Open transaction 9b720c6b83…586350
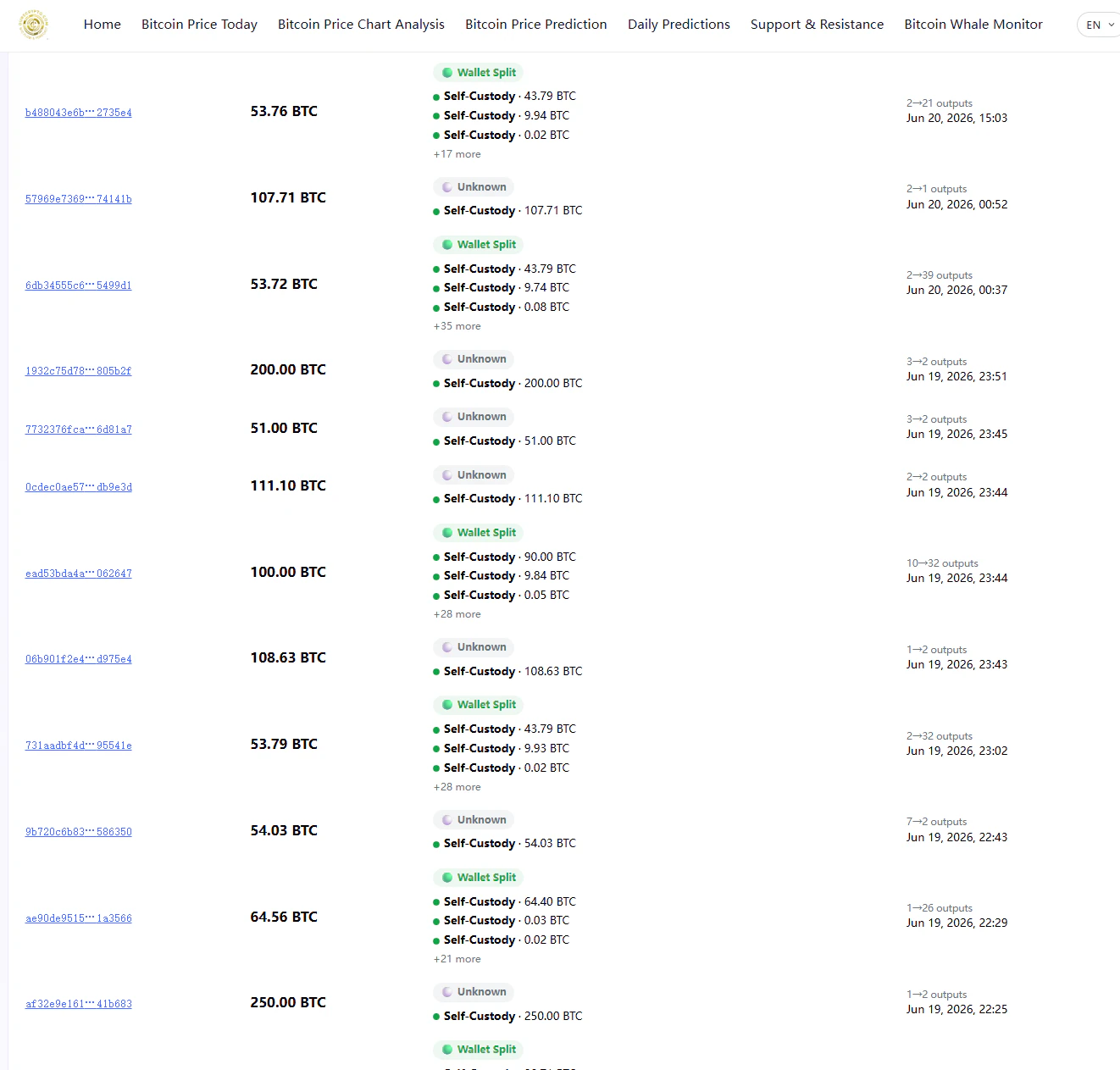The width and height of the screenshot is (1120, 1070). [x=79, y=832]
